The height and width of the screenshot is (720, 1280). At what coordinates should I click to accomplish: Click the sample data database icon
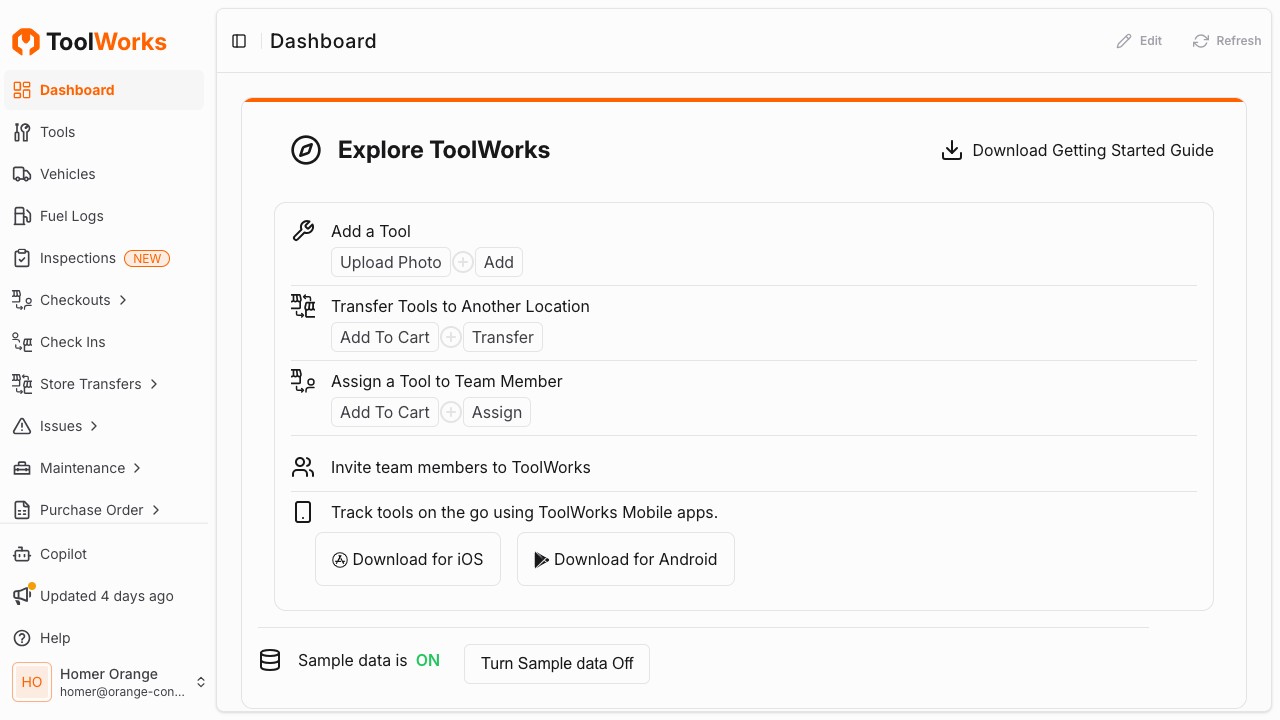(270, 661)
